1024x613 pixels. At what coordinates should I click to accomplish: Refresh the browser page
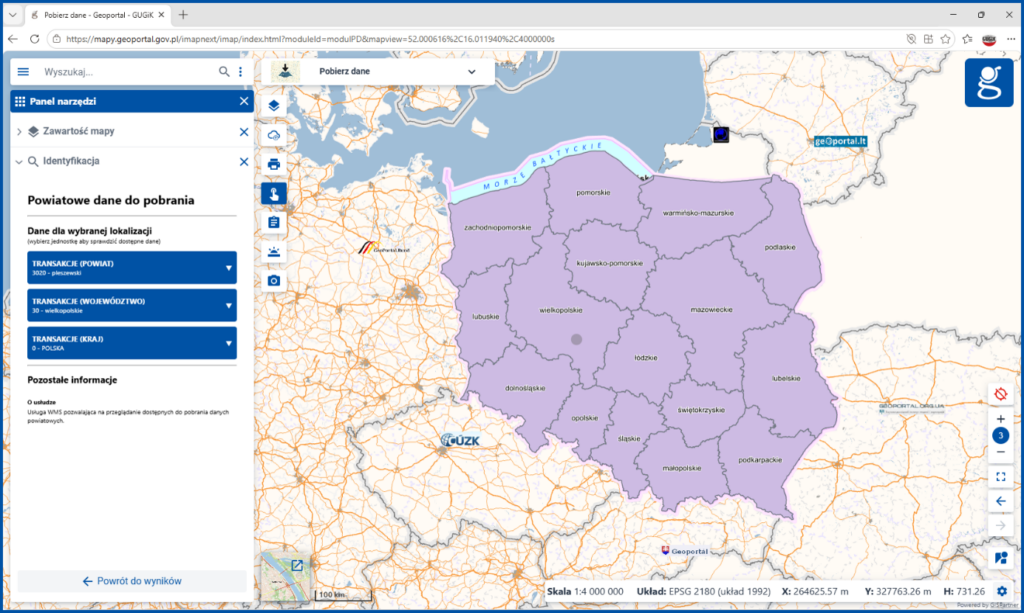point(35,39)
